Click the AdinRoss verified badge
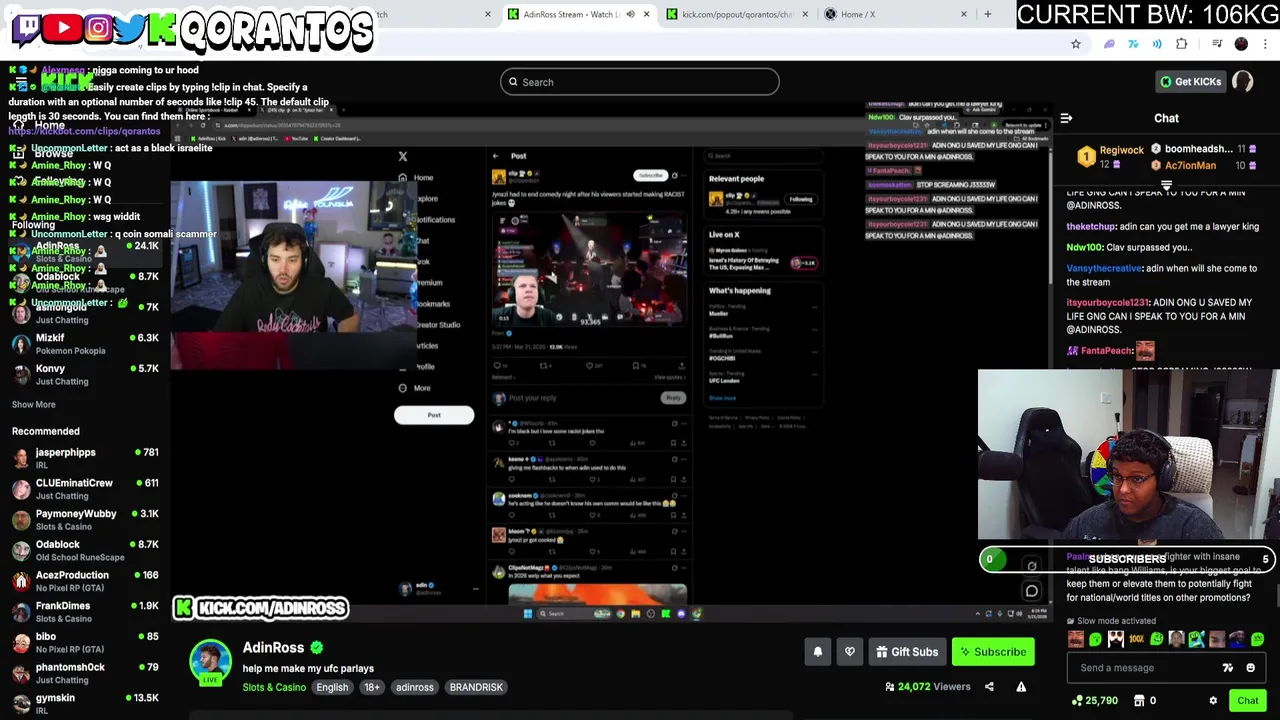The image size is (1280, 720). (317, 648)
